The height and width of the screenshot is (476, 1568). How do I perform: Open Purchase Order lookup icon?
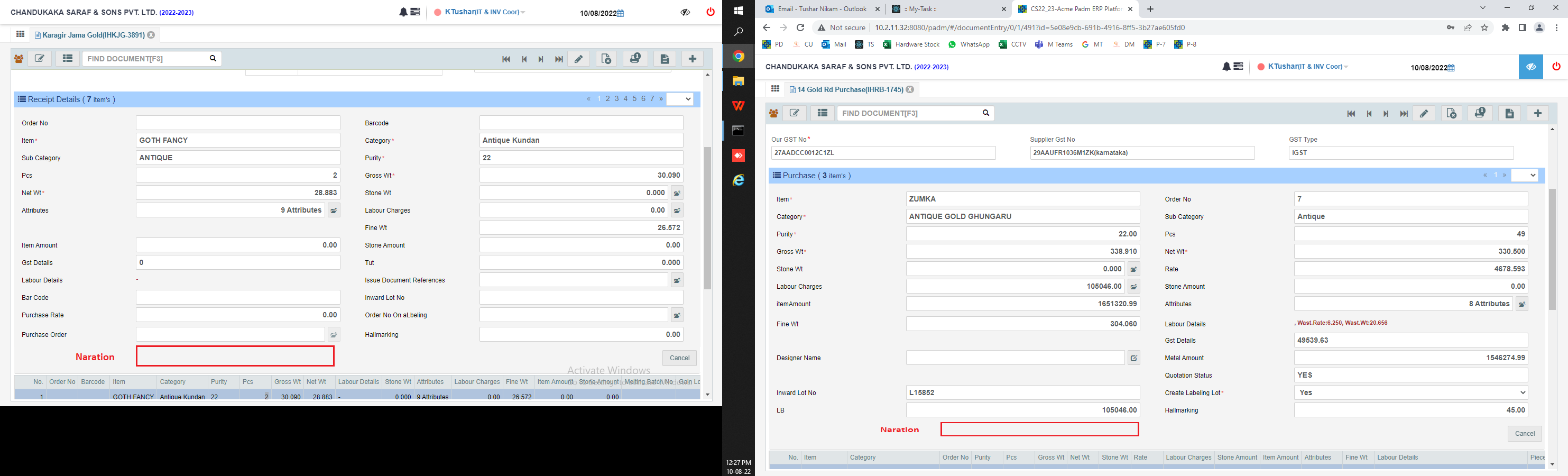[334, 335]
